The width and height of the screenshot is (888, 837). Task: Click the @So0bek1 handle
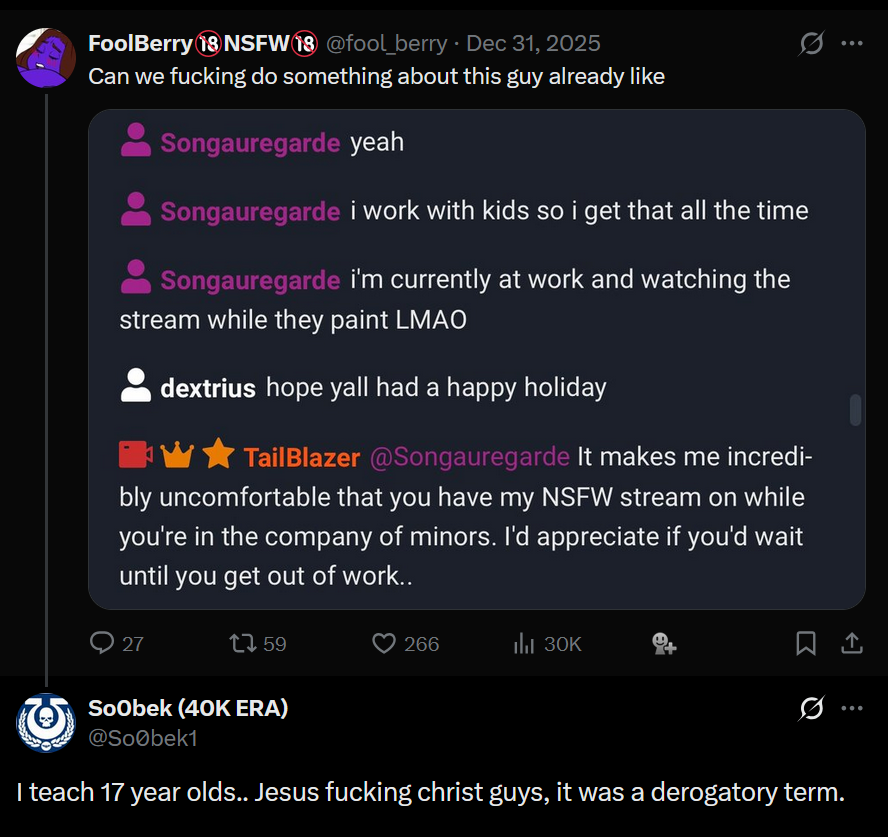[143, 738]
